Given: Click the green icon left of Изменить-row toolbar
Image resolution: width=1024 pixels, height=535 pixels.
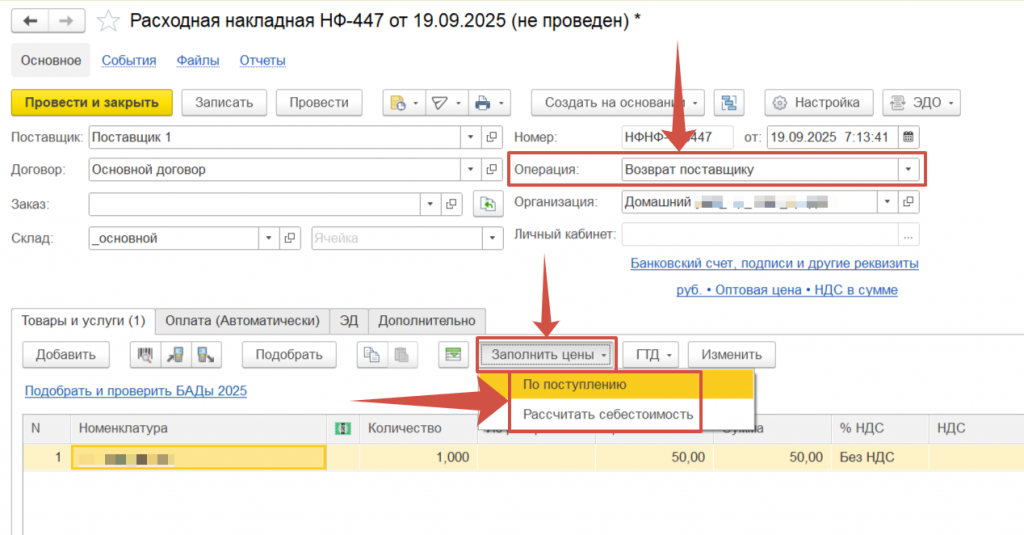Looking at the screenshot, I should pyautogui.click(x=453, y=354).
